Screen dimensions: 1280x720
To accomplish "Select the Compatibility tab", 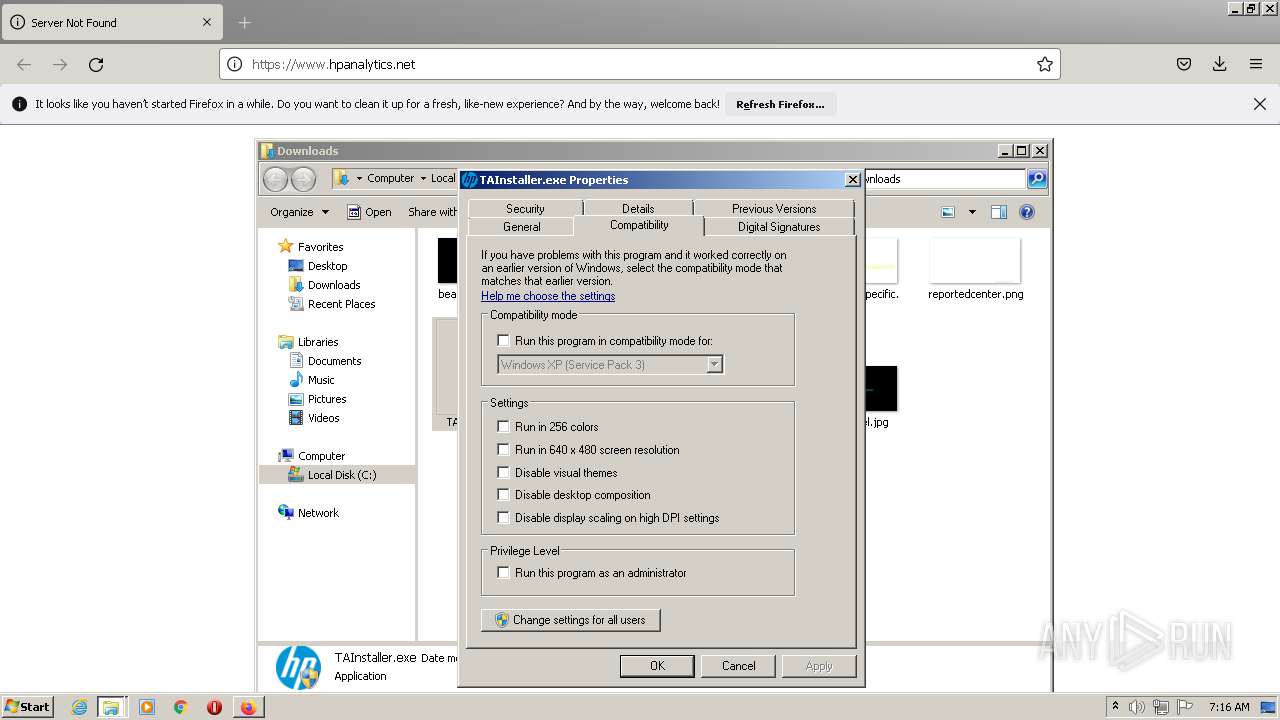I will click(x=639, y=225).
